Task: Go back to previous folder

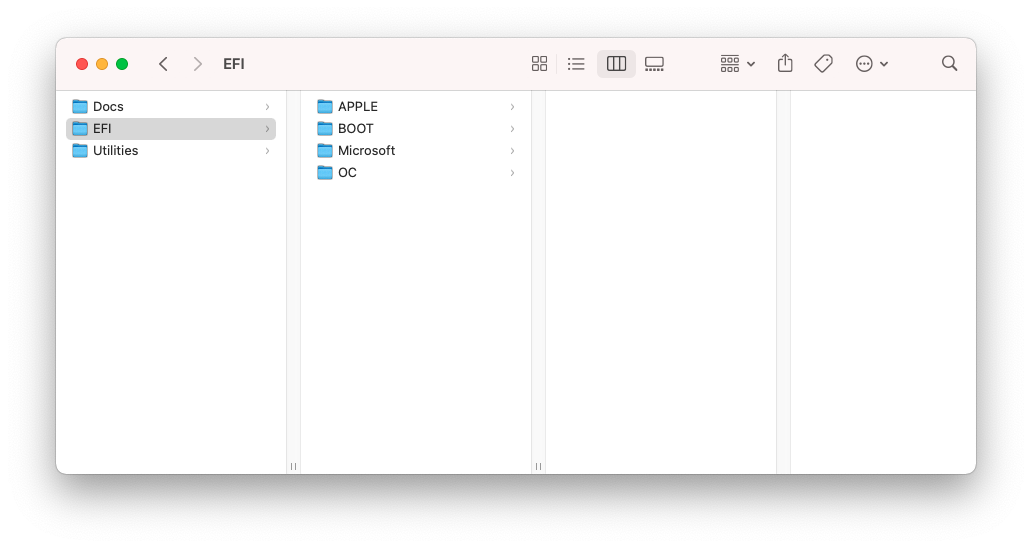Action: 163,64
